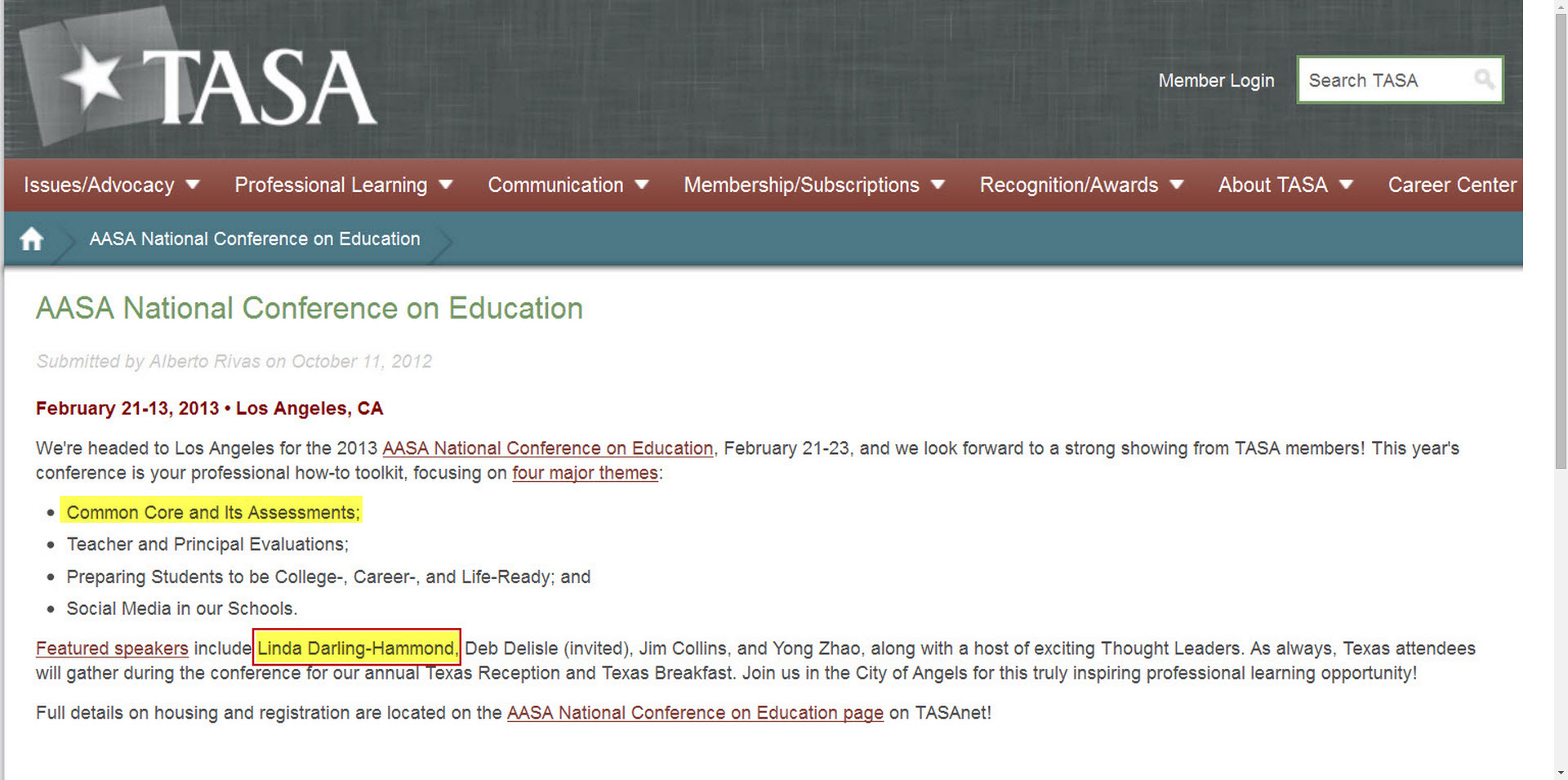Expand the About TASA dropdown arrow
1568x780 pixels.
tap(1347, 185)
